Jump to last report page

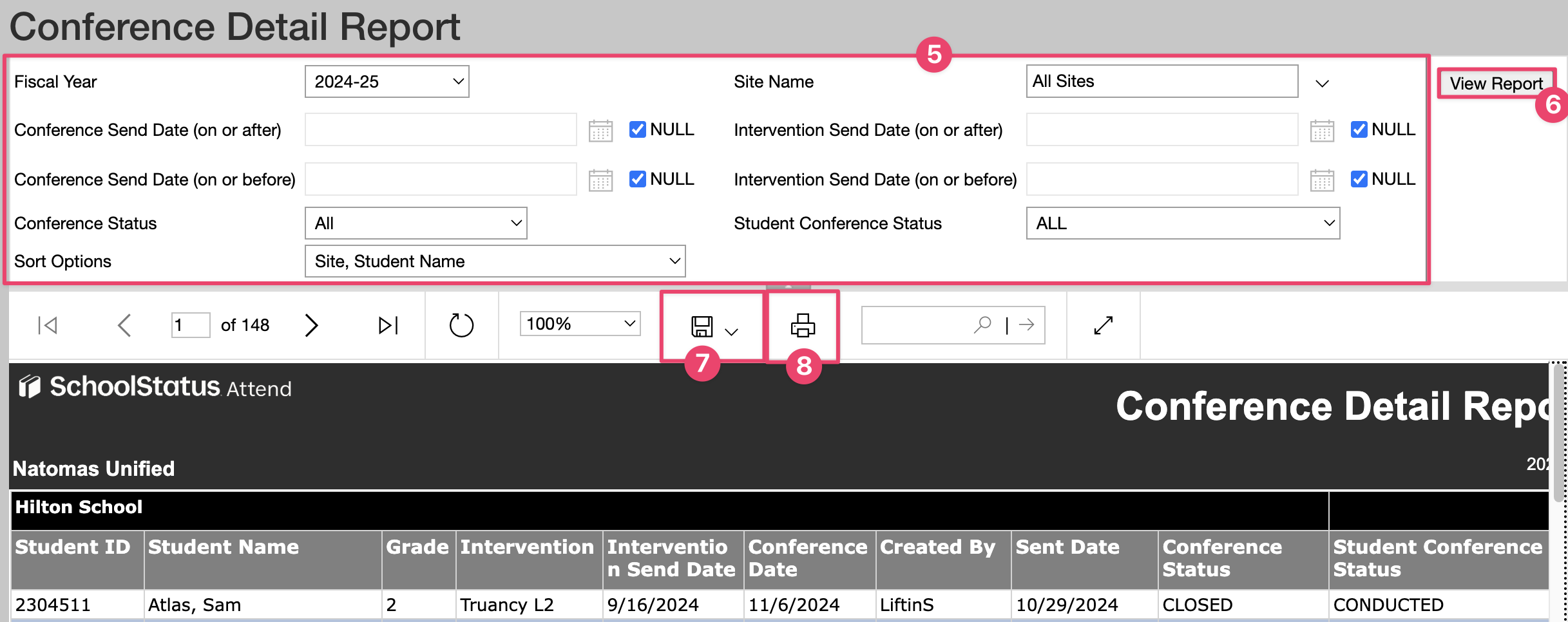[x=388, y=325]
